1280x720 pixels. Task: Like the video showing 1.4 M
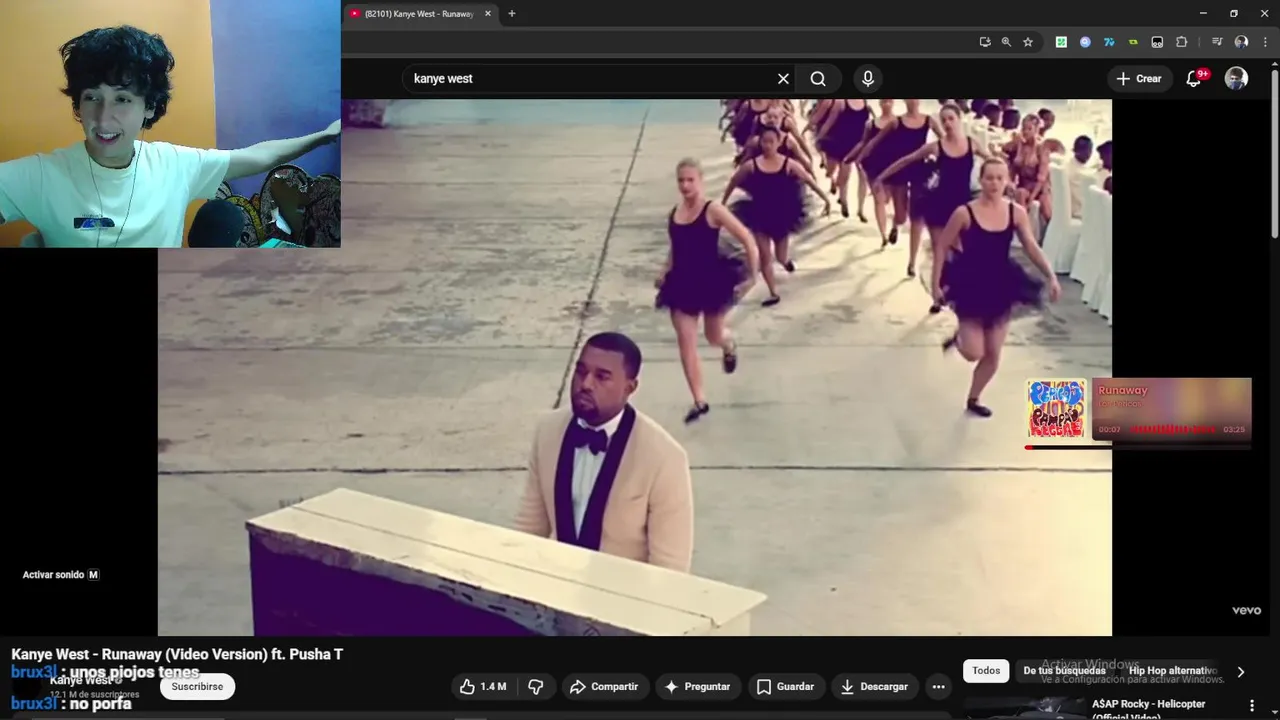pos(483,687)
